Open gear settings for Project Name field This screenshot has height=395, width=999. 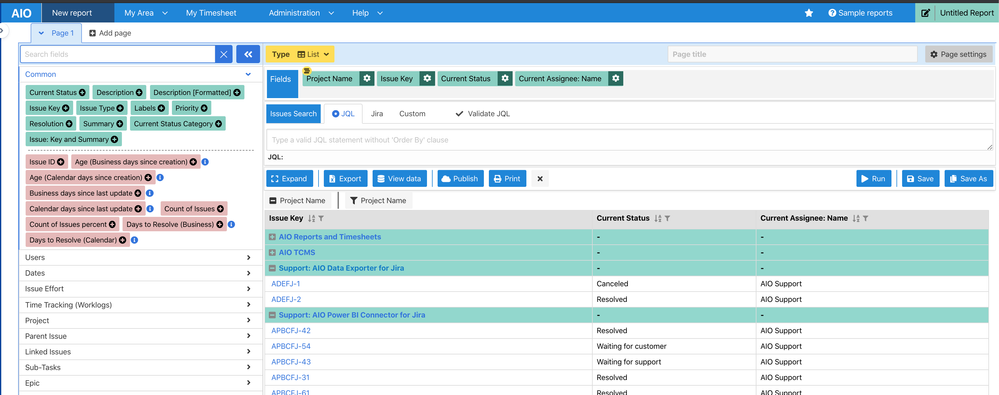[x=366, y=78]
